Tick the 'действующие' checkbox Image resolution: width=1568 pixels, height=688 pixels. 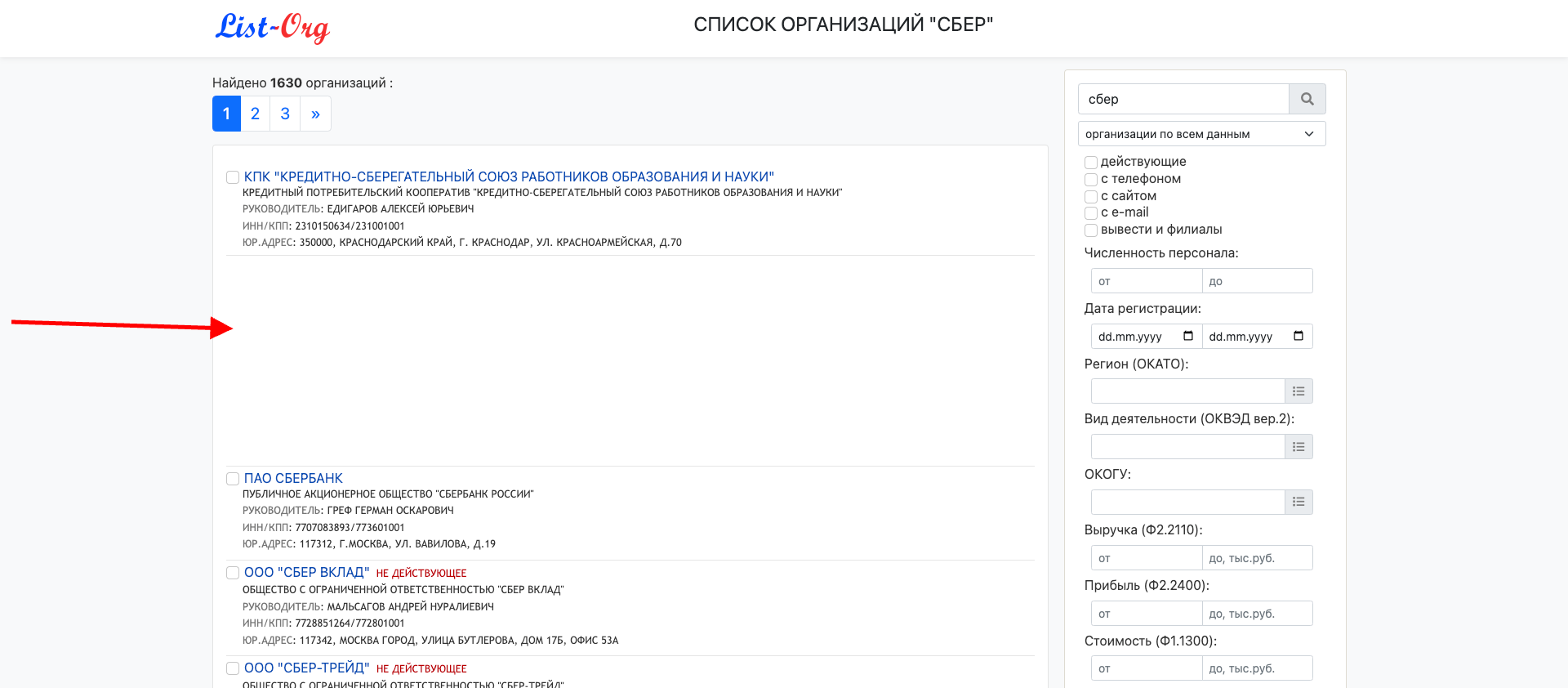pyautogui.click(x=1091, y=162)
